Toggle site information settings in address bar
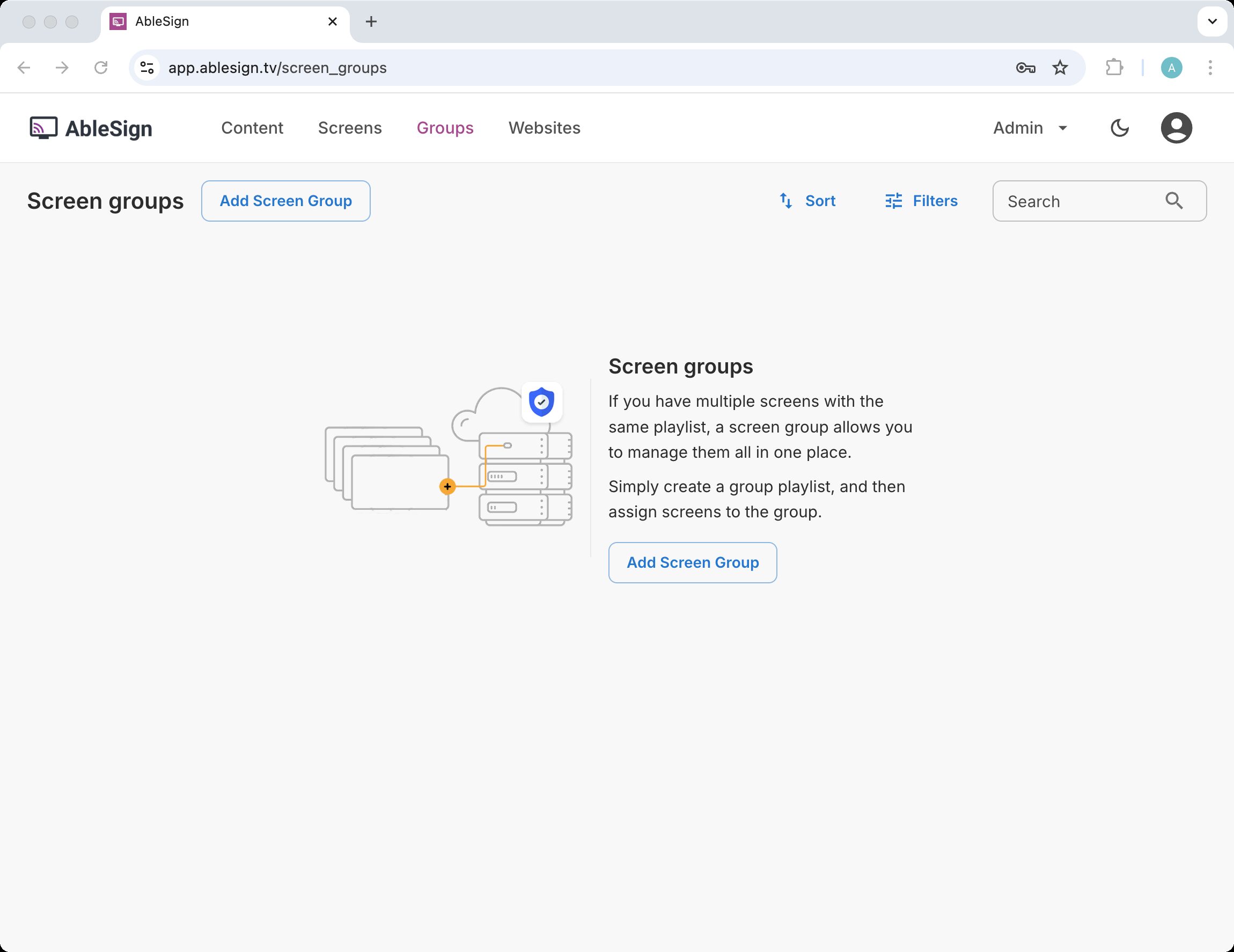The height and width of the screenshot is (952, 1234). pos(146,67)
